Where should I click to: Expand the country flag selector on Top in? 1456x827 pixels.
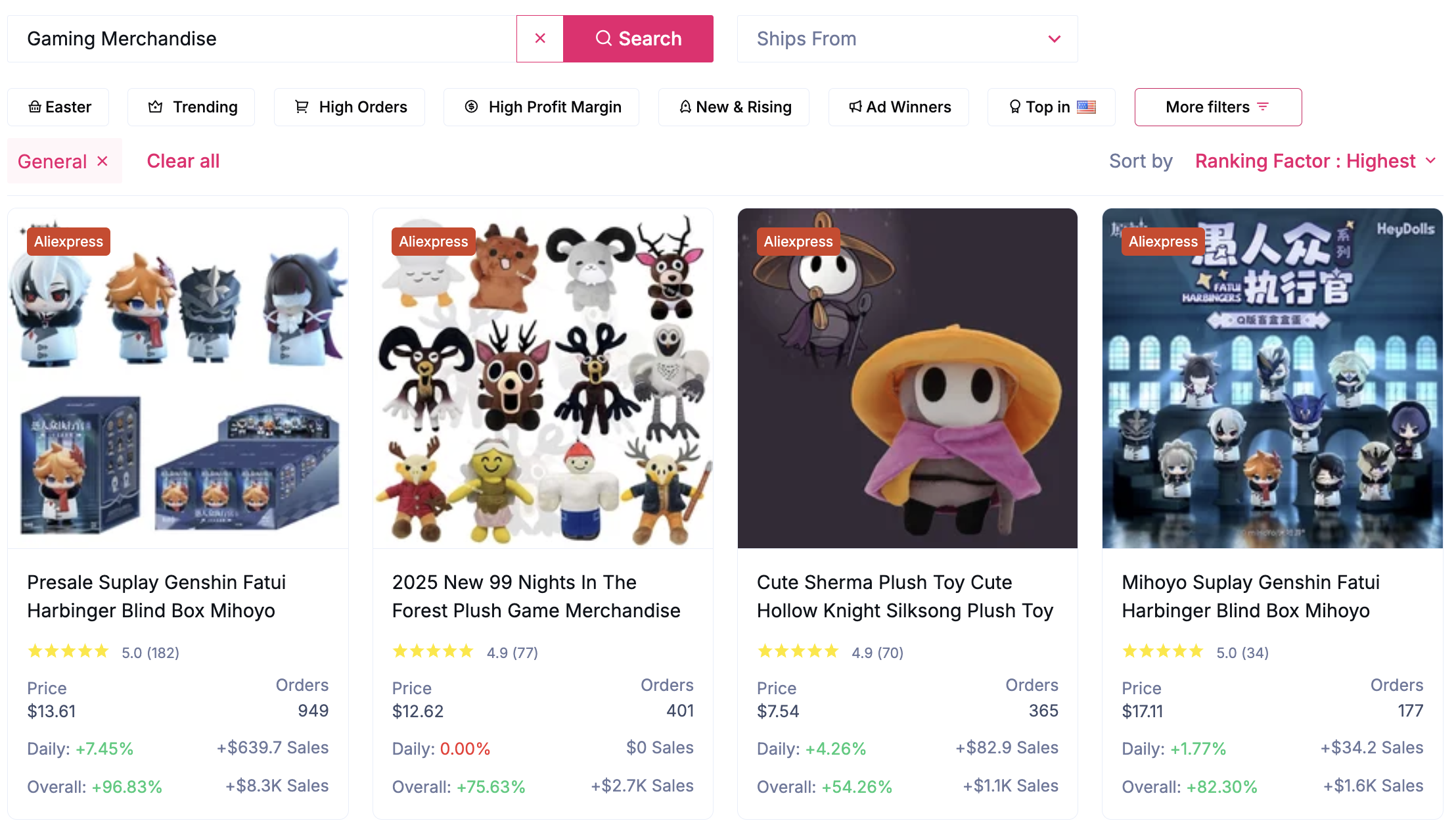tap(1087, 106)
